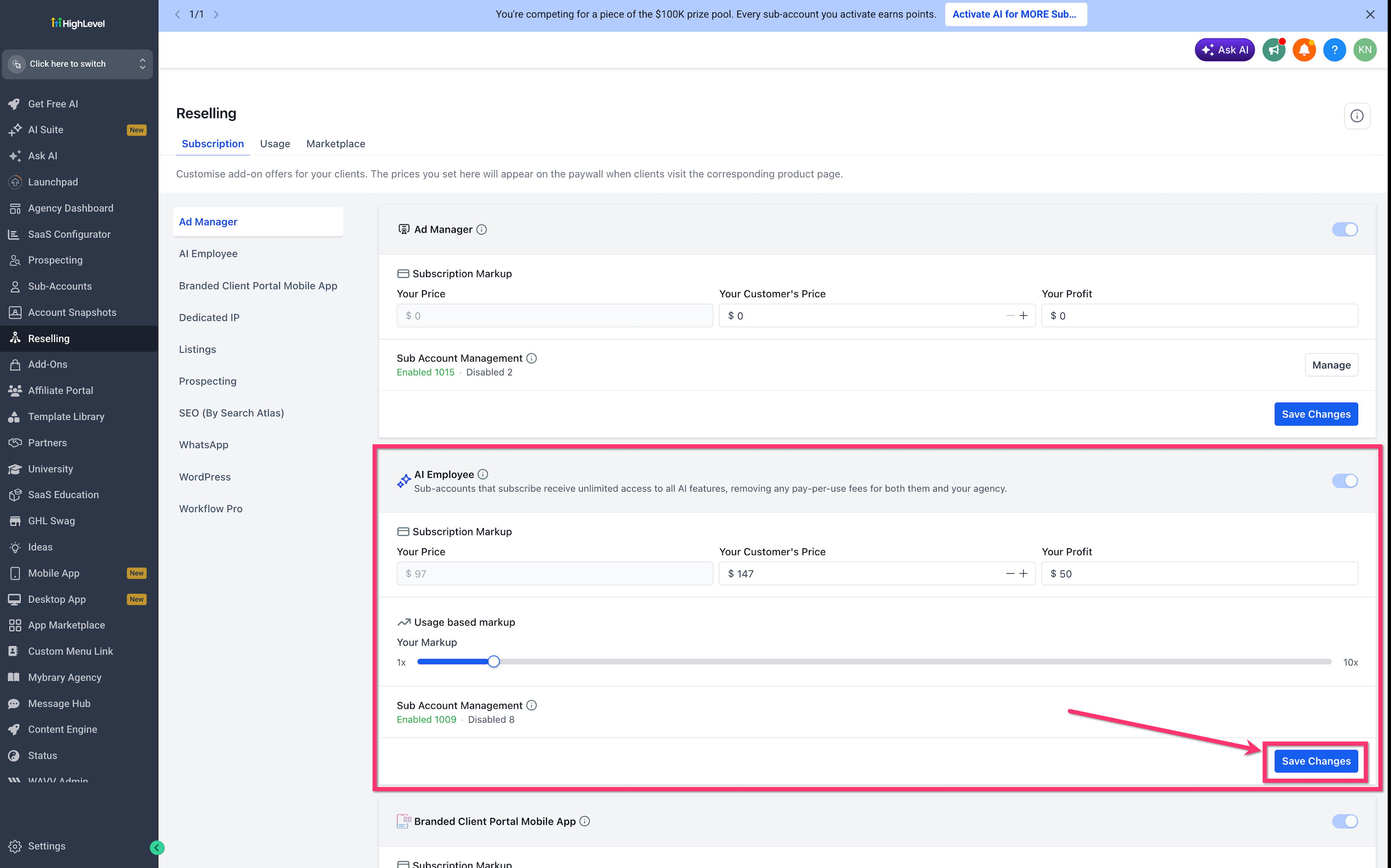Collapse the sidebar with green arrow button

point(157,847)
